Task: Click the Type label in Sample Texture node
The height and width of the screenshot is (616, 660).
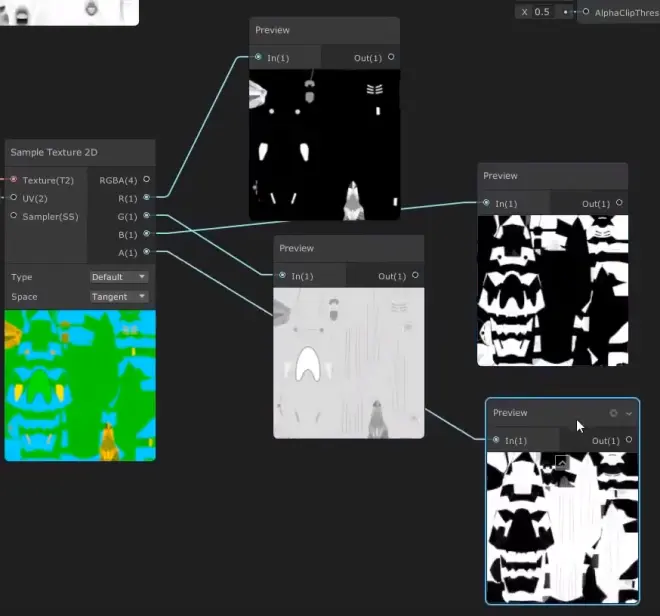Action: coord(22,277)
